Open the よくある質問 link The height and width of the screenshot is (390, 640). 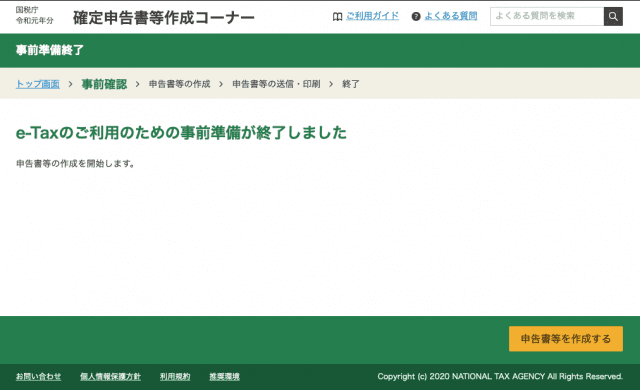(451, 16)
